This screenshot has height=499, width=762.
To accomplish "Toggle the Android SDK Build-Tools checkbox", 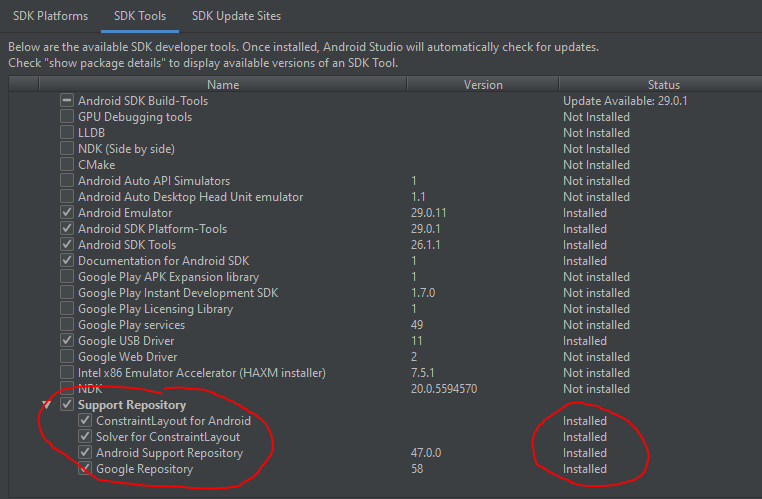I will point(67,101).
